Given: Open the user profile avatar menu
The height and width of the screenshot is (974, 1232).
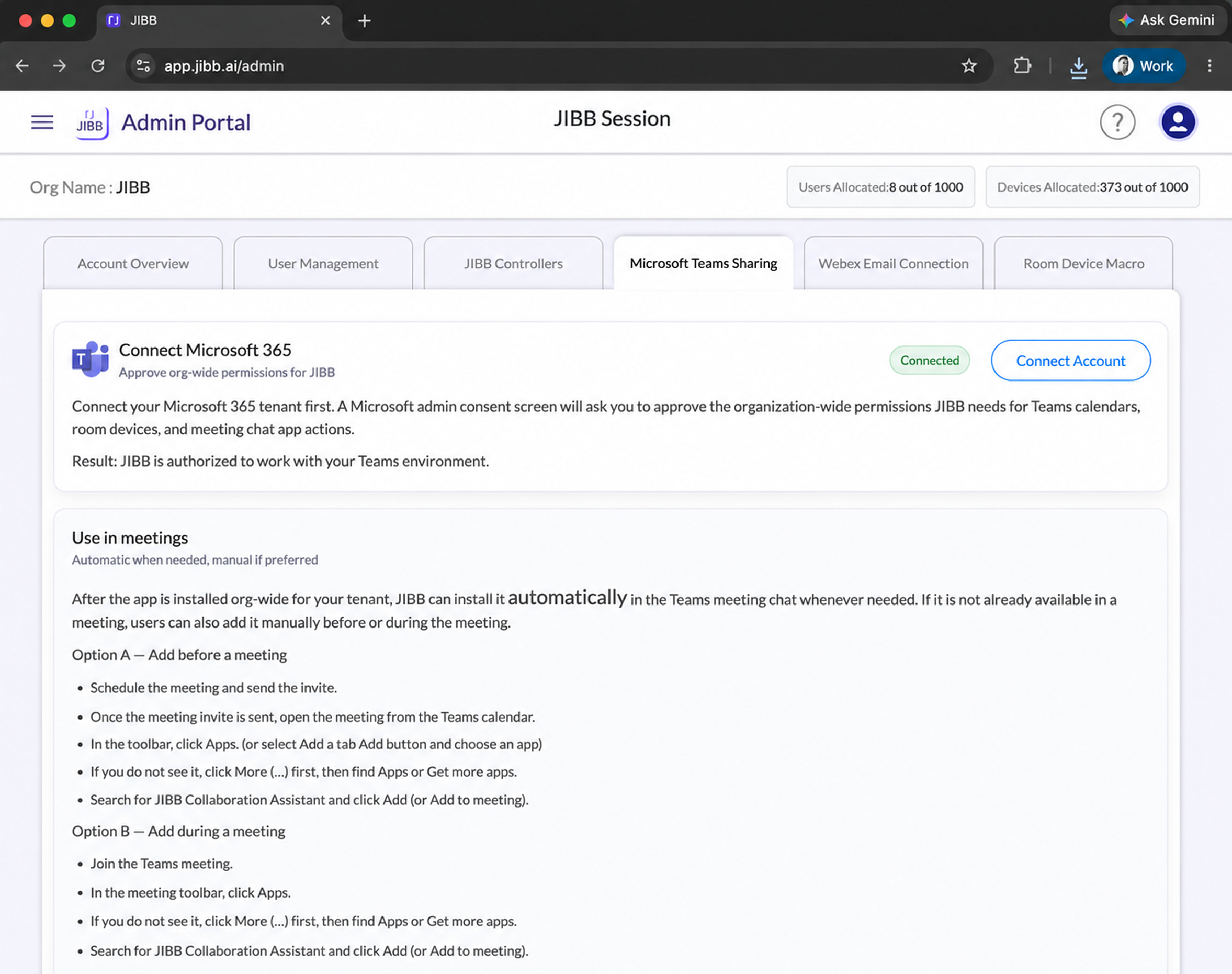Looking at the screenshot, I should 1178,122.
